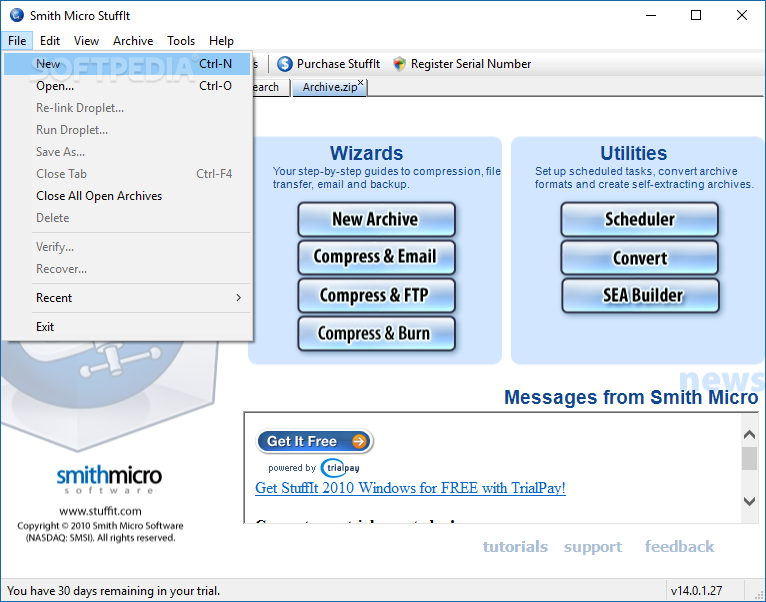Open the Archive menu

click(x=133, y=41)
